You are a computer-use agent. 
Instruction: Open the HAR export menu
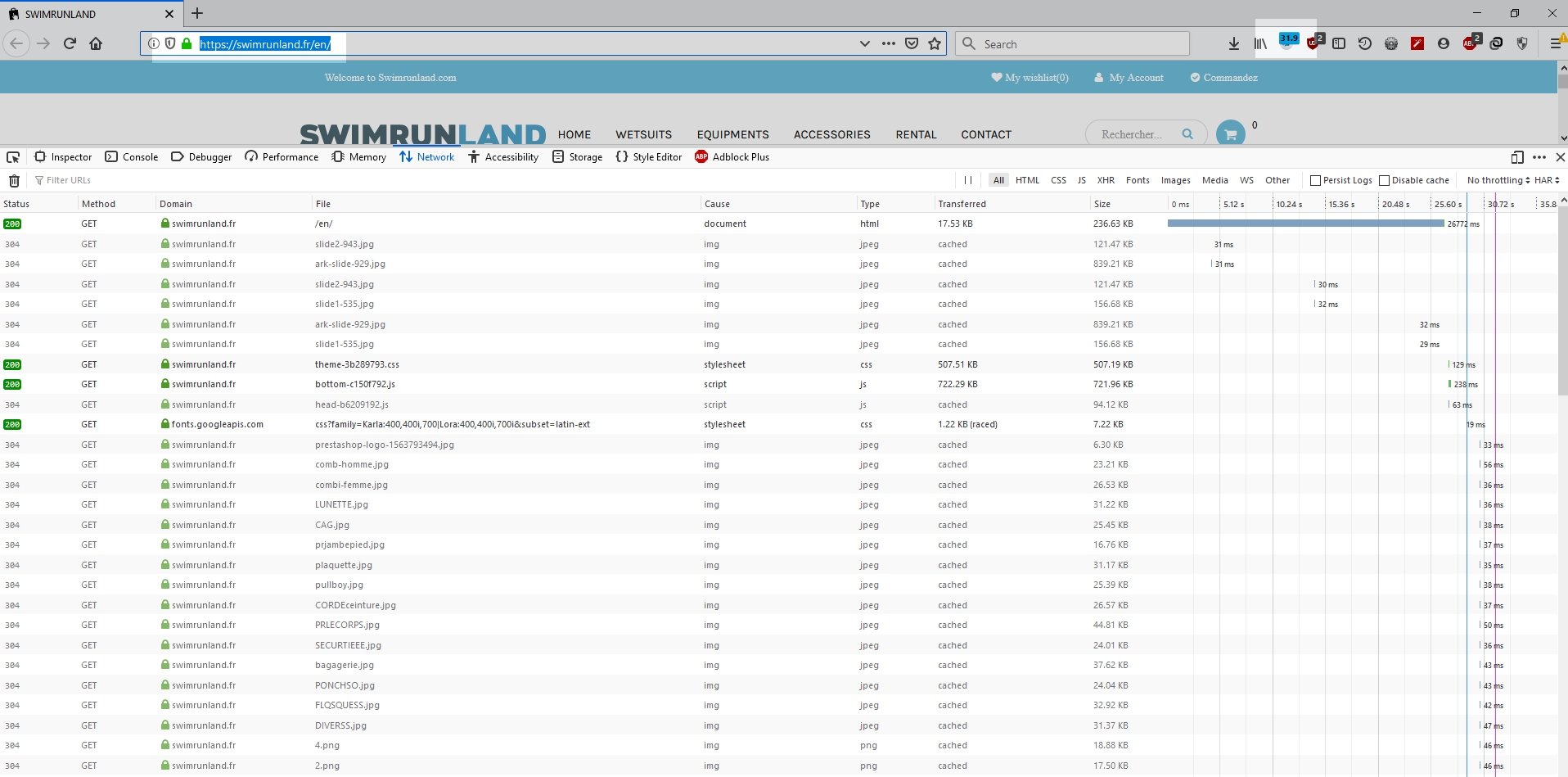(1547, 180)
